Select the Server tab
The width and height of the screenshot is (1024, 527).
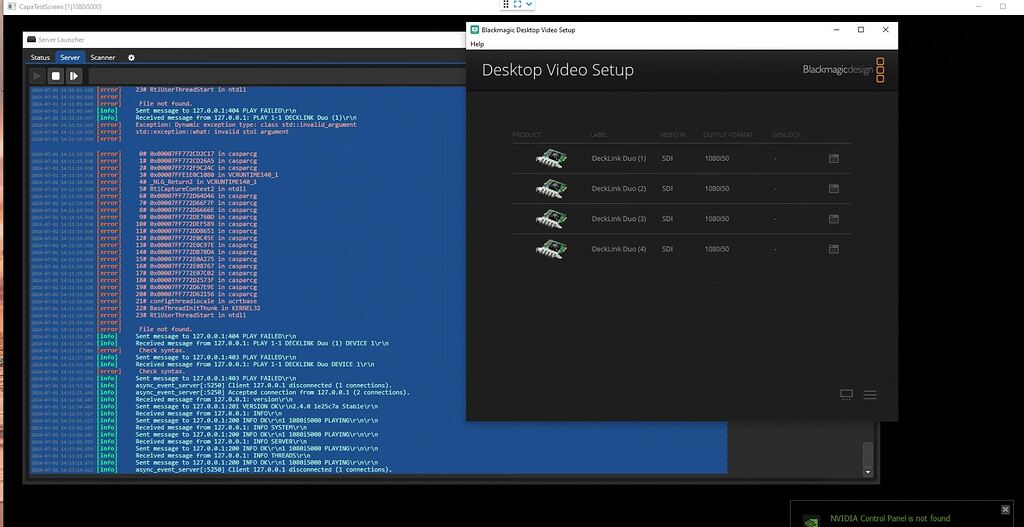(x=70, y=58)
